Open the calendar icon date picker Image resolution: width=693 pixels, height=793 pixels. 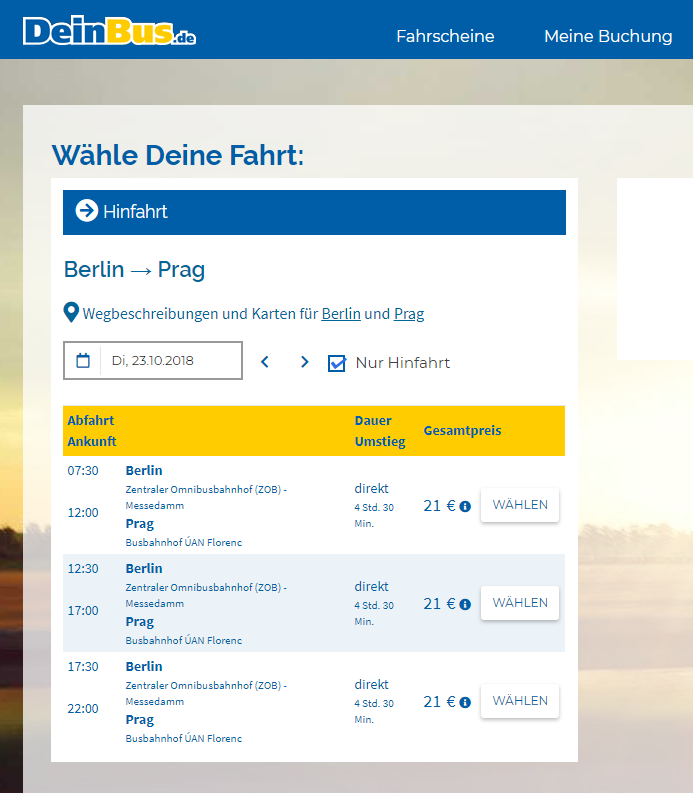(x=83, y=361)
